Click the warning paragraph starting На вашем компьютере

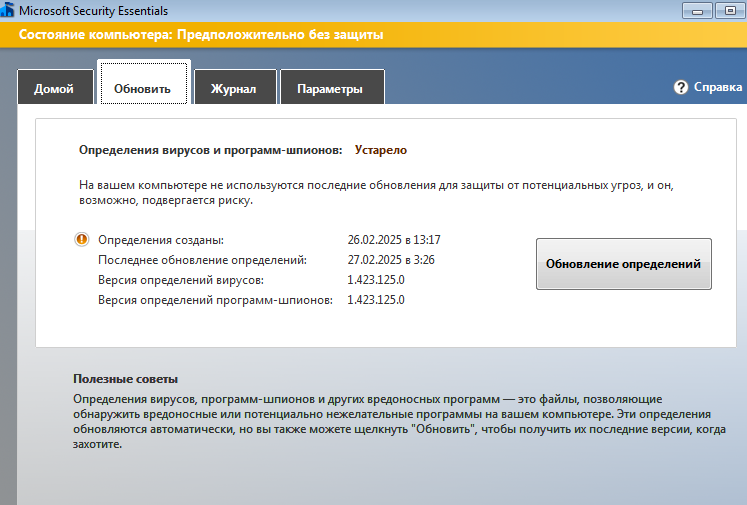click(376, 192)
